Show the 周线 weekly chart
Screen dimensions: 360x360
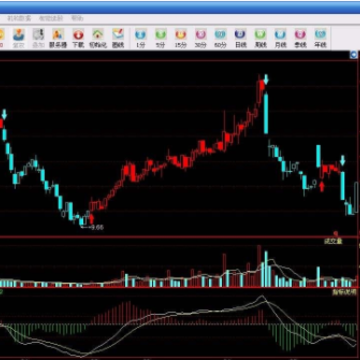(x=260, y=38)
